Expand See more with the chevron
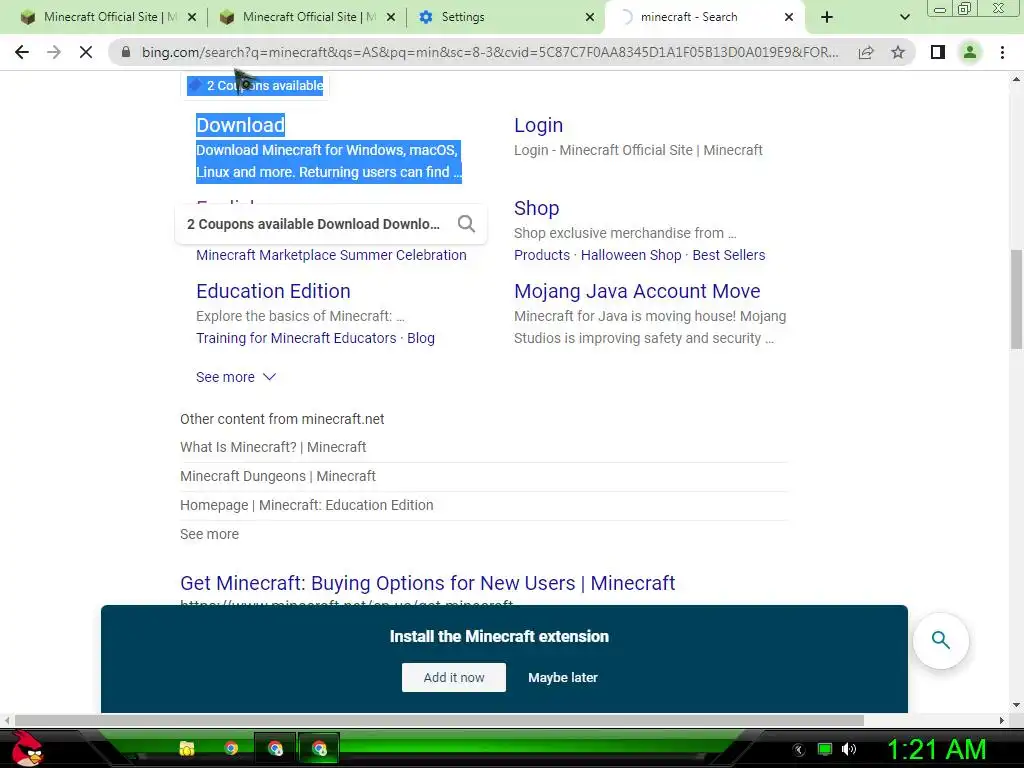This screenshot has height=768, width=1024. [x=236, y=377]
